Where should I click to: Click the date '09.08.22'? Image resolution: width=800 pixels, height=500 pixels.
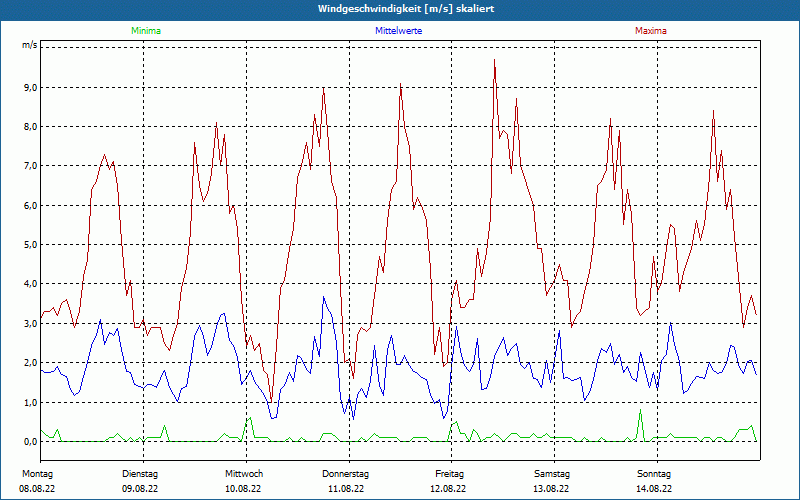tap(140, 489)
